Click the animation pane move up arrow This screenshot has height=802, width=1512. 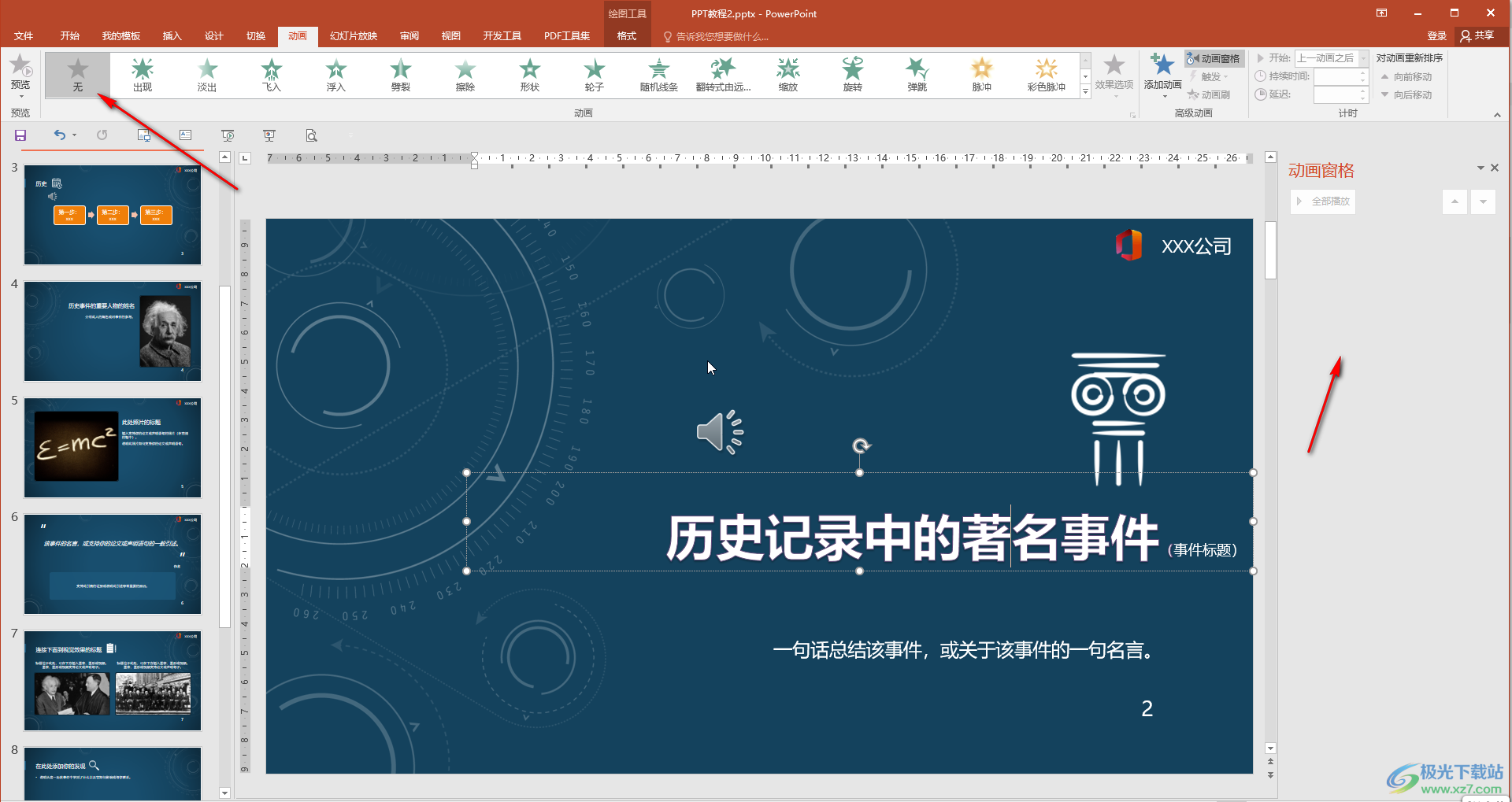tap(1455, 201)
